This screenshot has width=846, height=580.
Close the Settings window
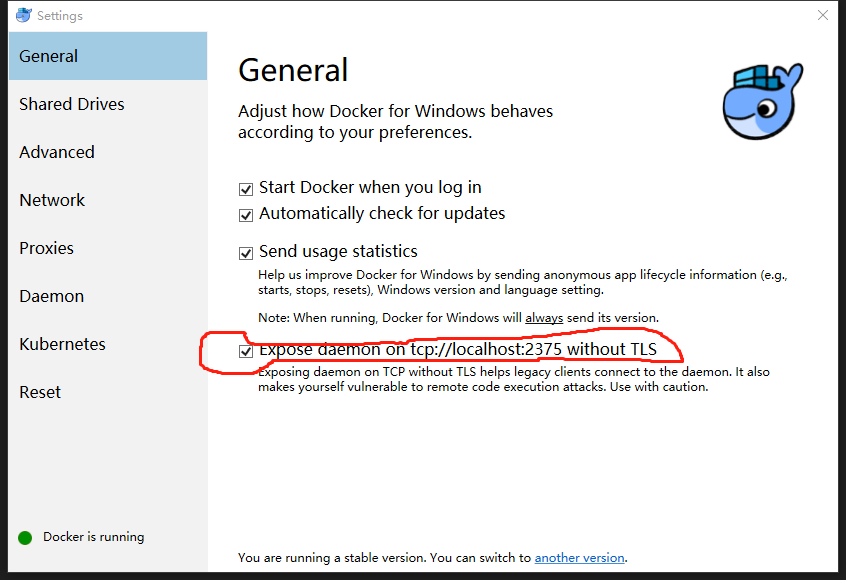pyautogui.click(x=822, y=15)
